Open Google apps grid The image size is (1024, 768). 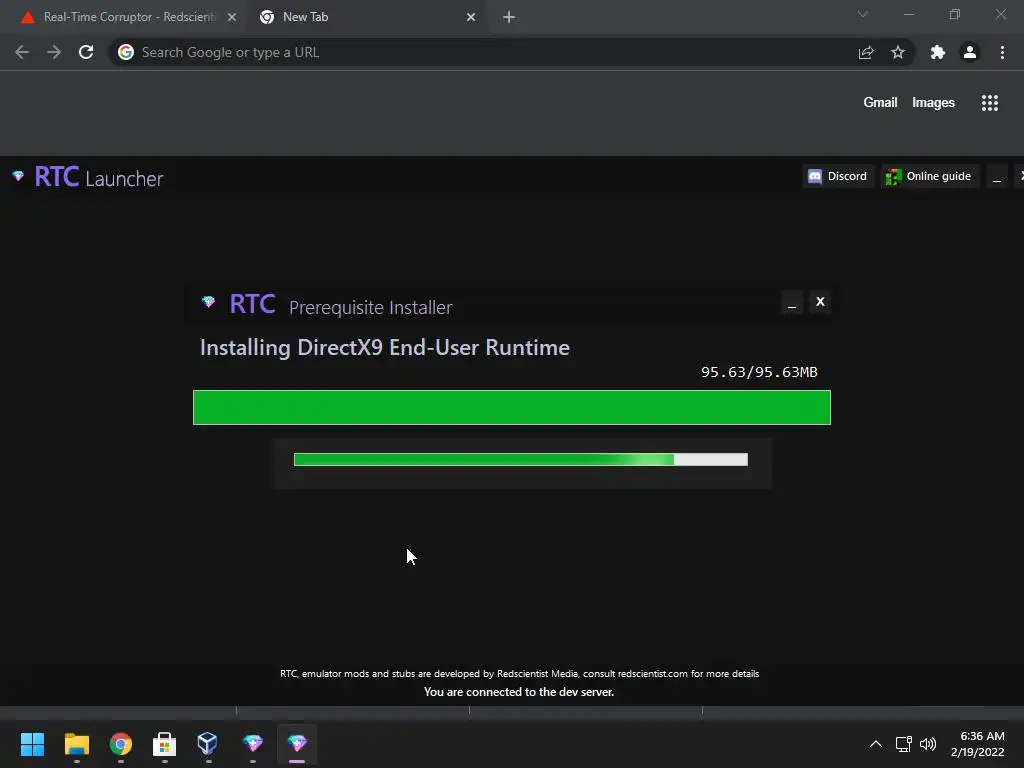(x=989, y=103)
